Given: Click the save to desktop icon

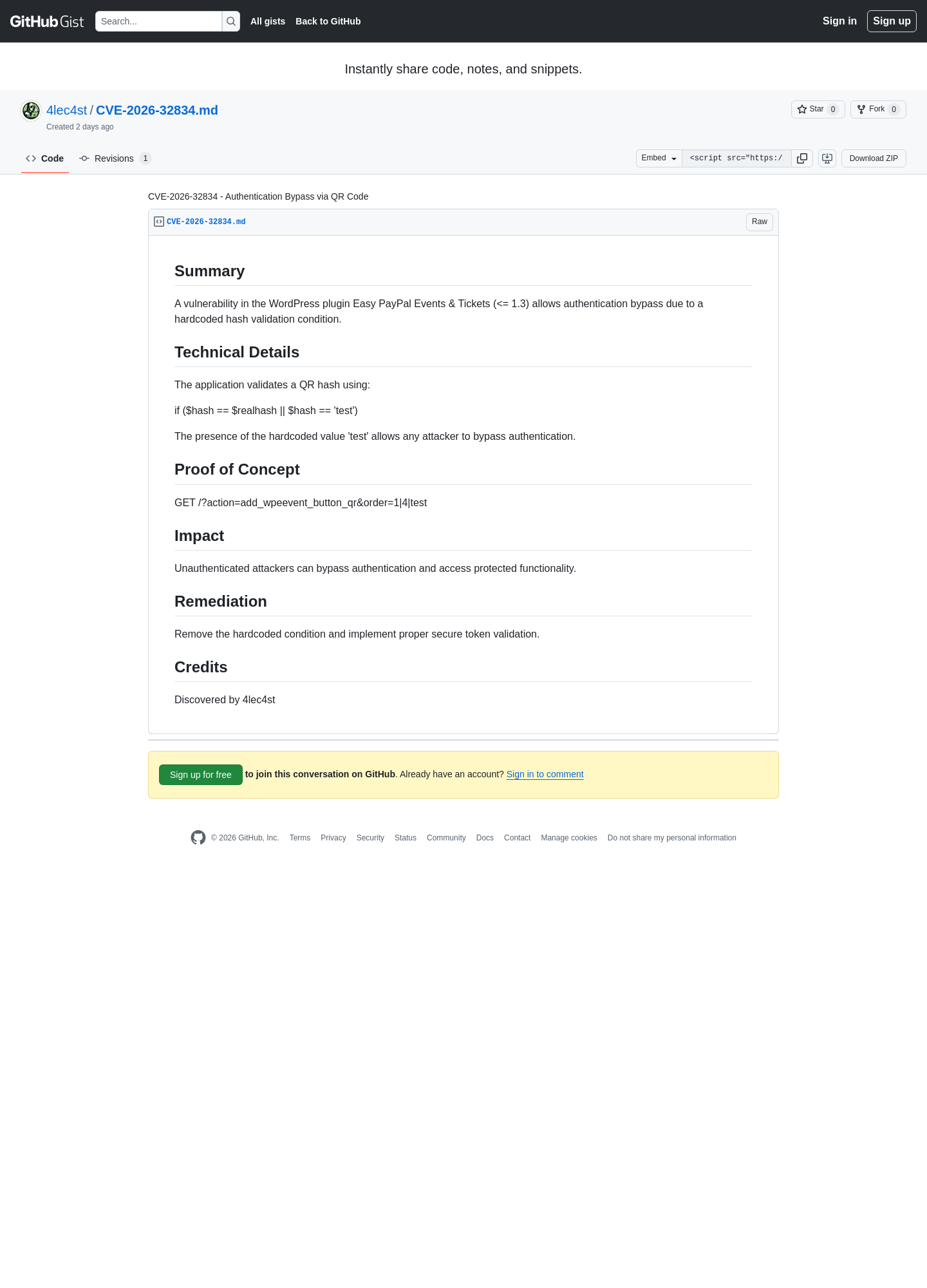Looking at the screenshot, I should click(x=827, y=158).
